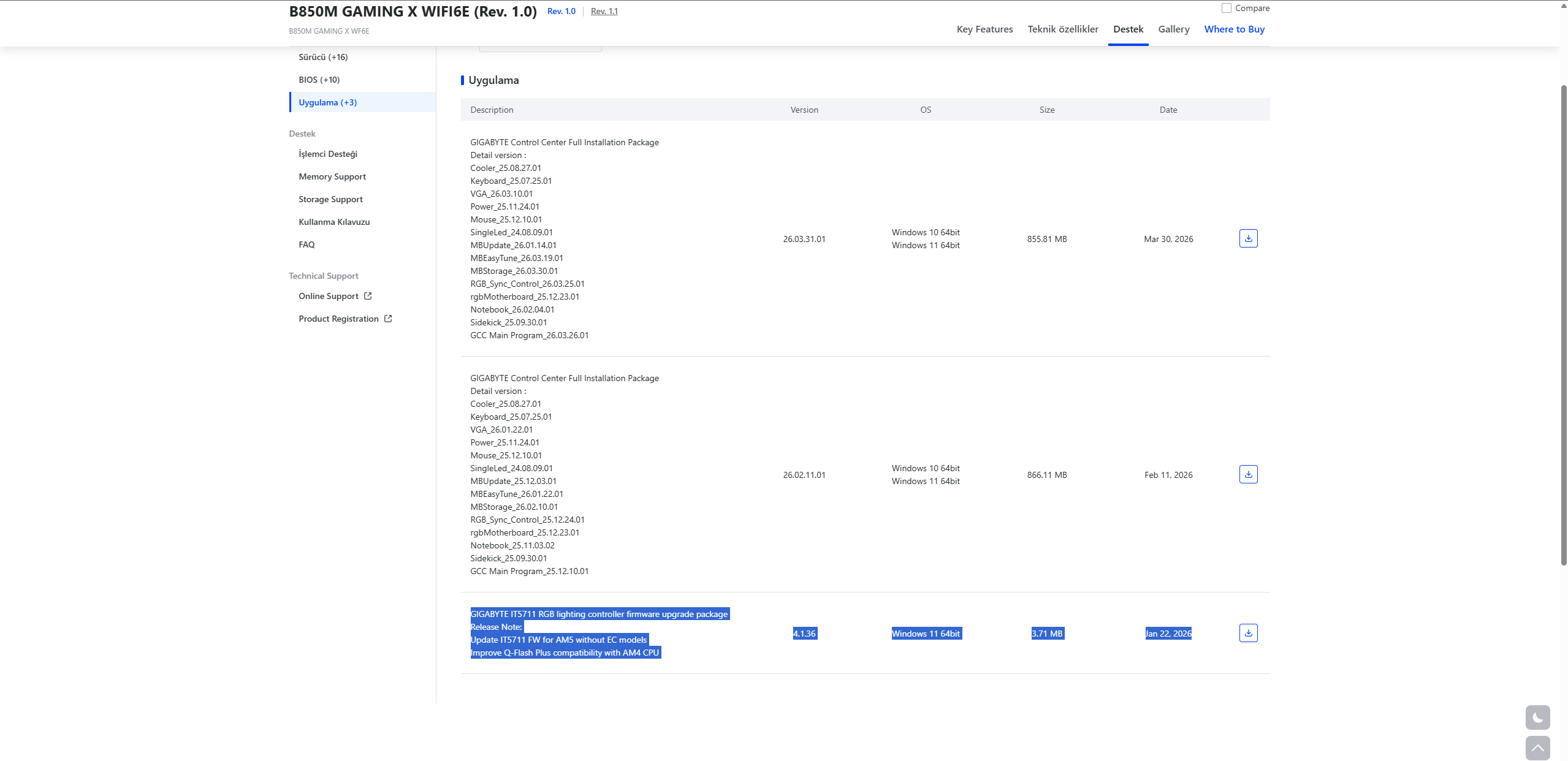Click version 26.03.31.01 cell

coord(804,239)
